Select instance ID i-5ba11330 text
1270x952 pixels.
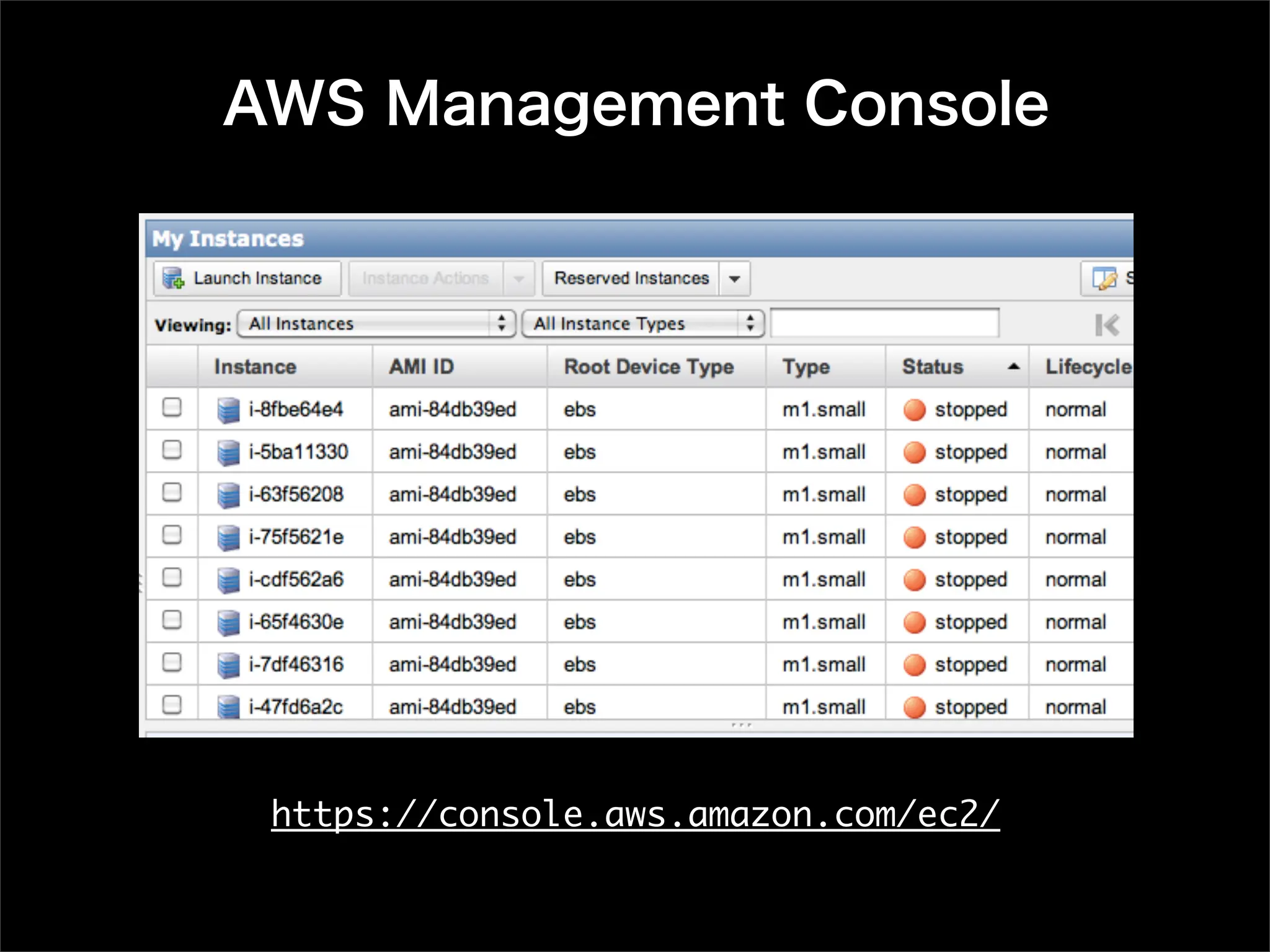298,452
